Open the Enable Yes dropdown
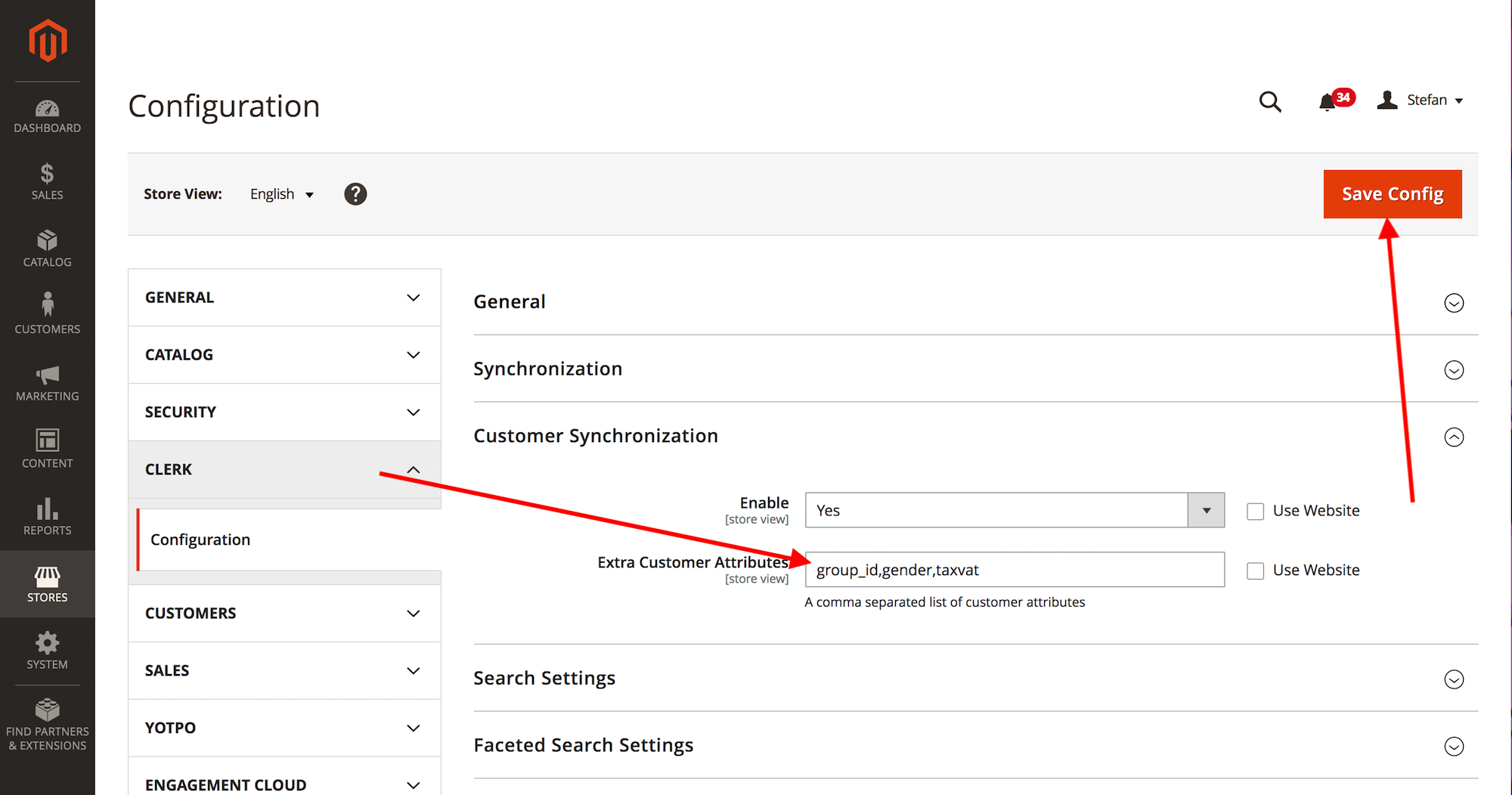This screenshot has height=795, width=1512. pos(1015,510)
